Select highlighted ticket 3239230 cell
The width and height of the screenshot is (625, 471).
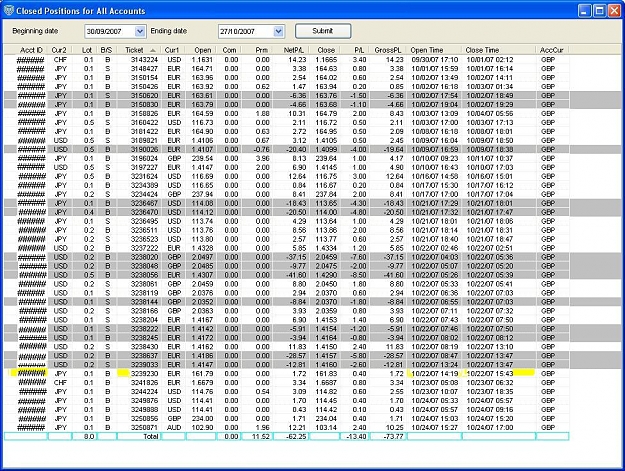144,373
